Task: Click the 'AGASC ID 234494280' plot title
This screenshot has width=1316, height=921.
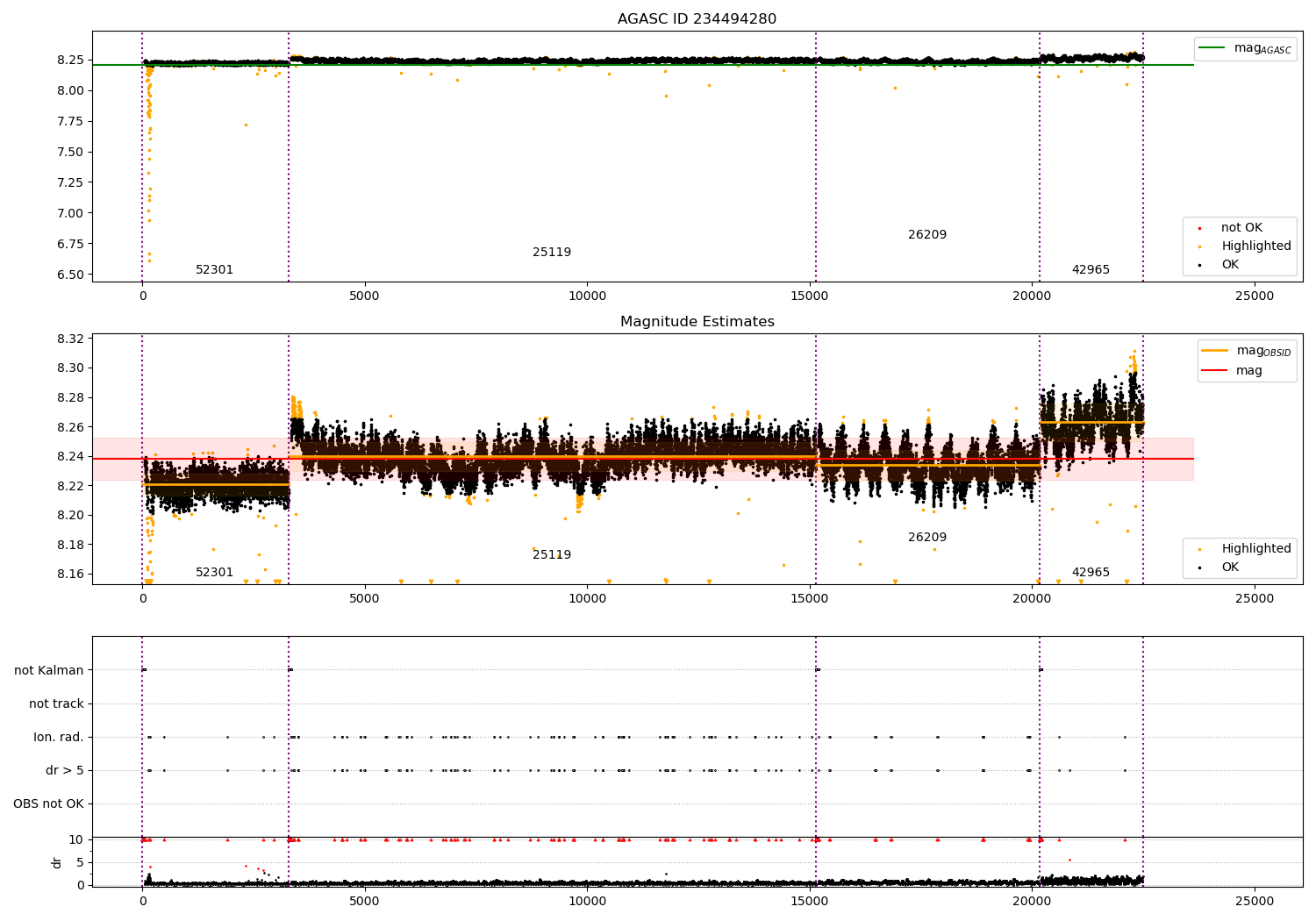Action: click(x=697, y=19)
